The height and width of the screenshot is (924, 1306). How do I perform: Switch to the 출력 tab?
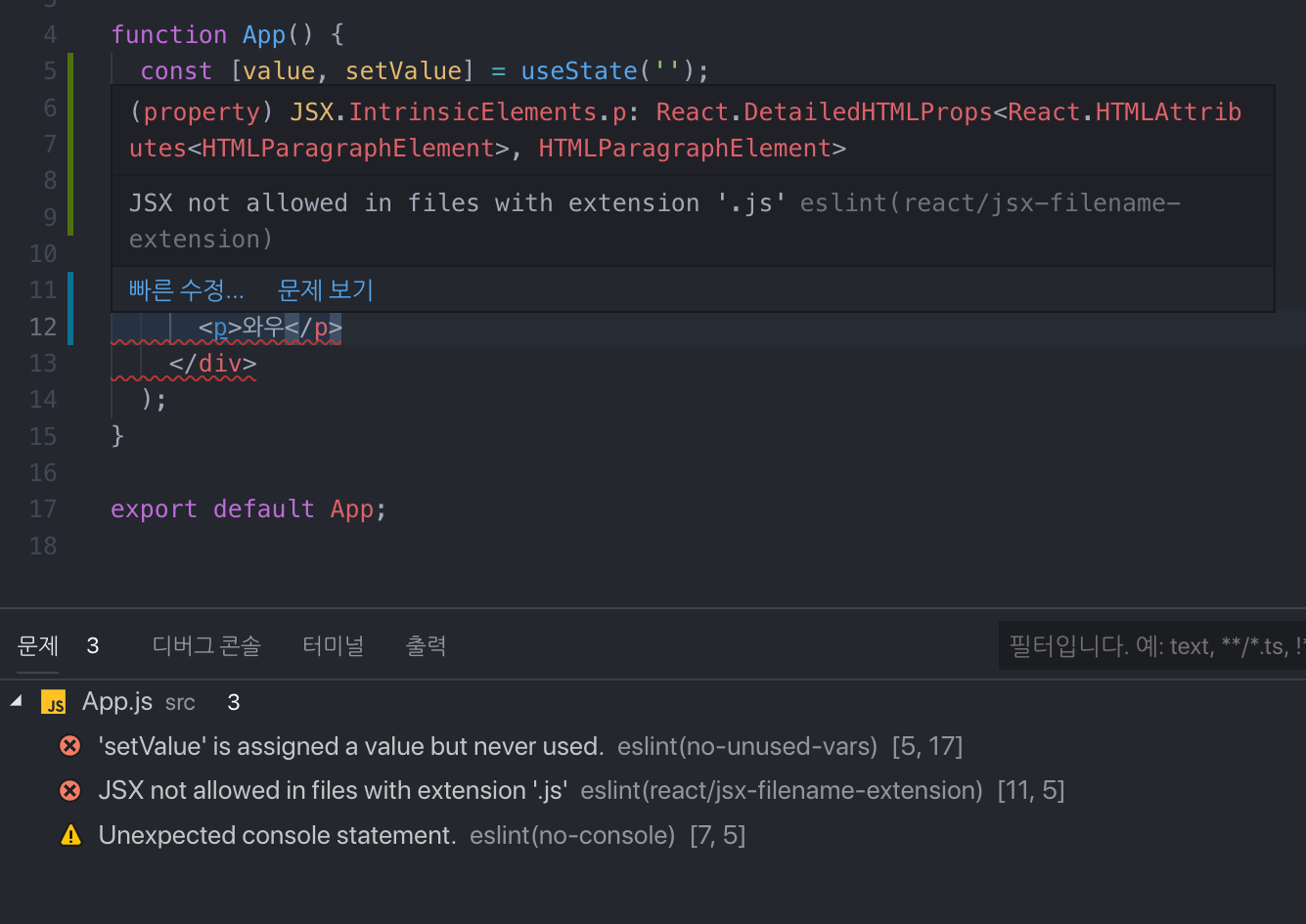426,646
